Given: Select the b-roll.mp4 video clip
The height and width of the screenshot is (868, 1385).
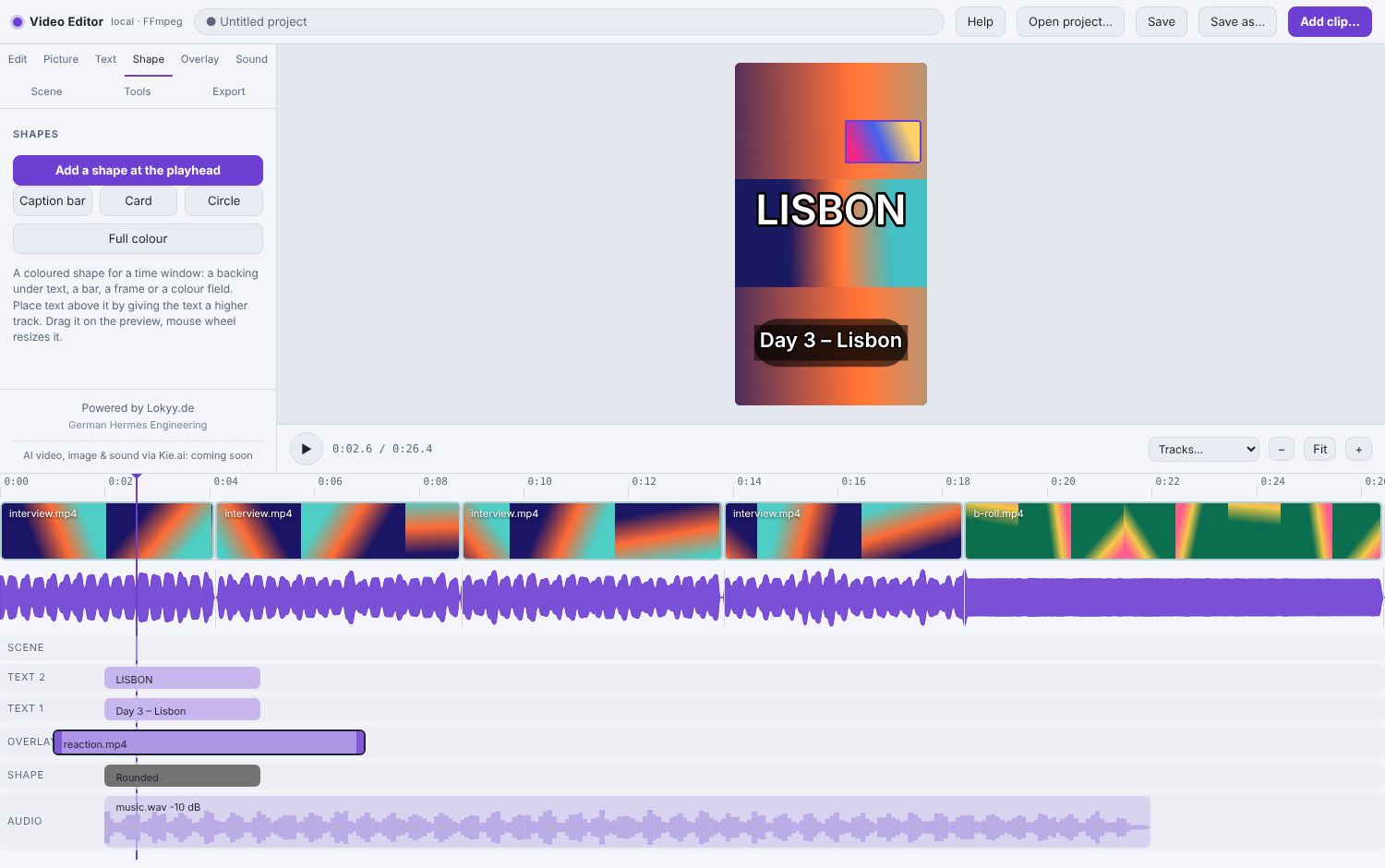Looking at the screenshot, I should click(1173, 531).
